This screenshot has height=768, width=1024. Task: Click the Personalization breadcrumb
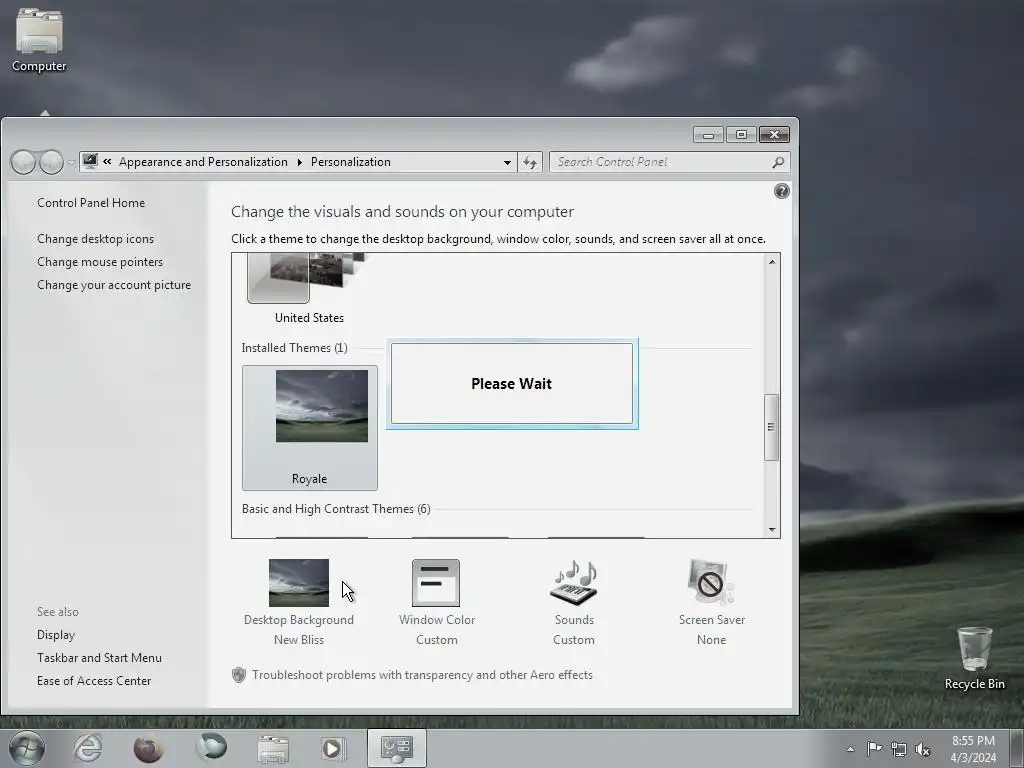point(351,162)
